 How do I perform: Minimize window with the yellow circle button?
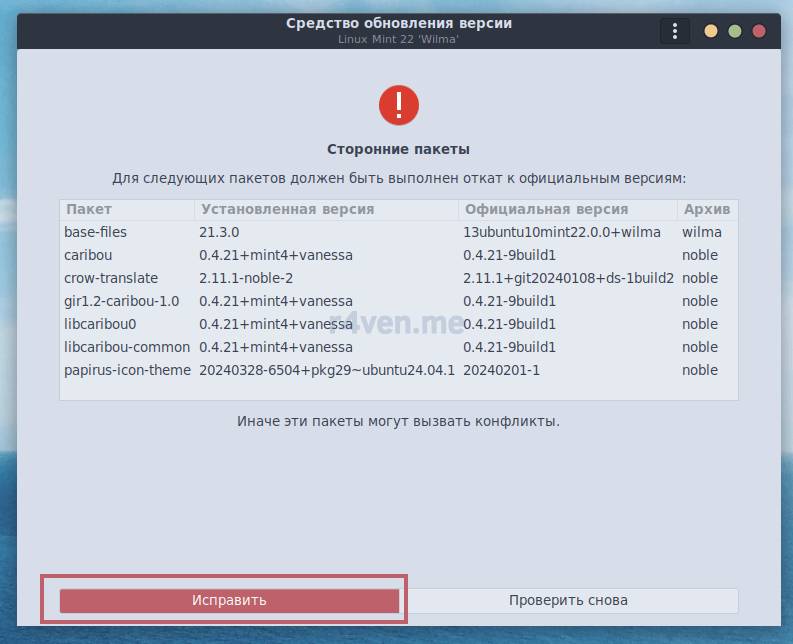711,31
